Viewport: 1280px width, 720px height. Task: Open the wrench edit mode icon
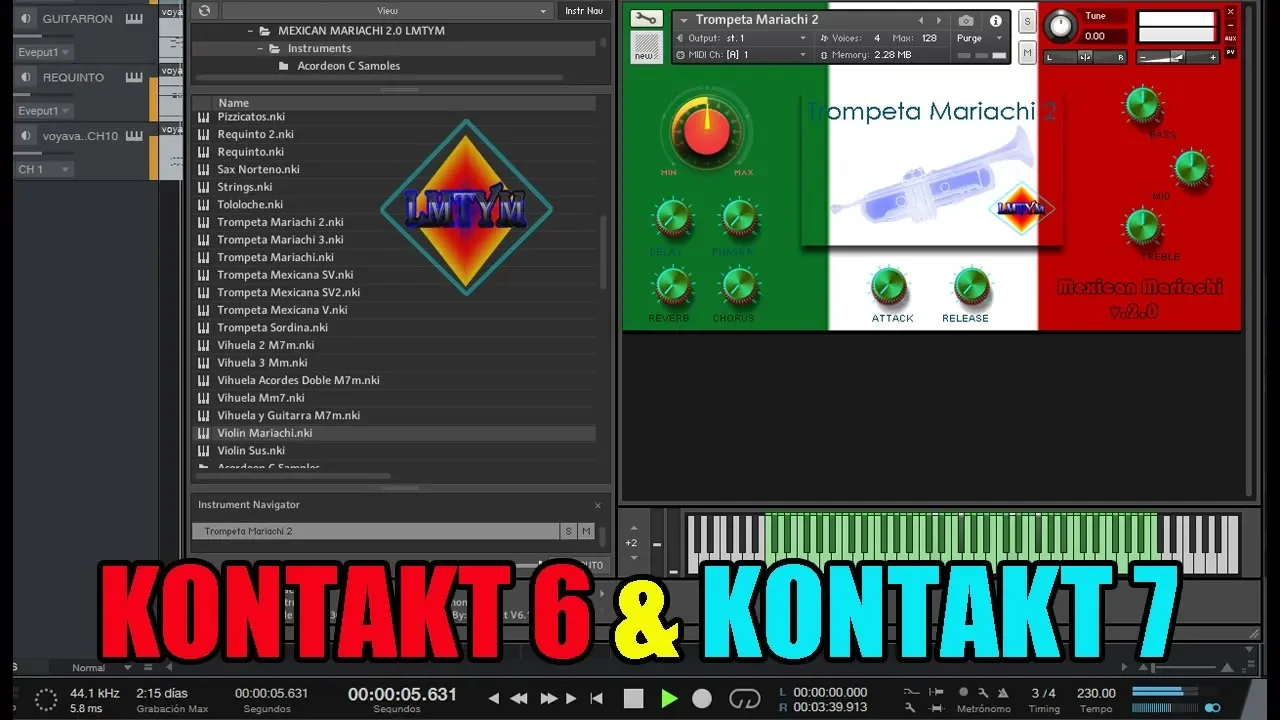[x=647, y=18]
